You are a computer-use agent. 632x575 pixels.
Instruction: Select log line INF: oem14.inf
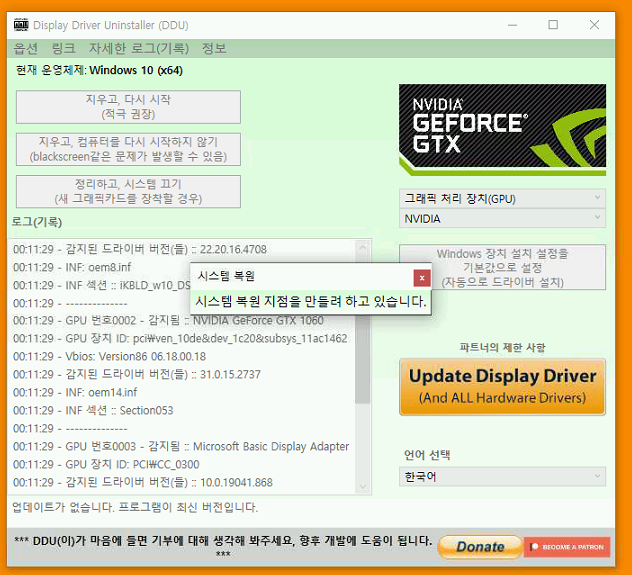(x=75, y=392)
